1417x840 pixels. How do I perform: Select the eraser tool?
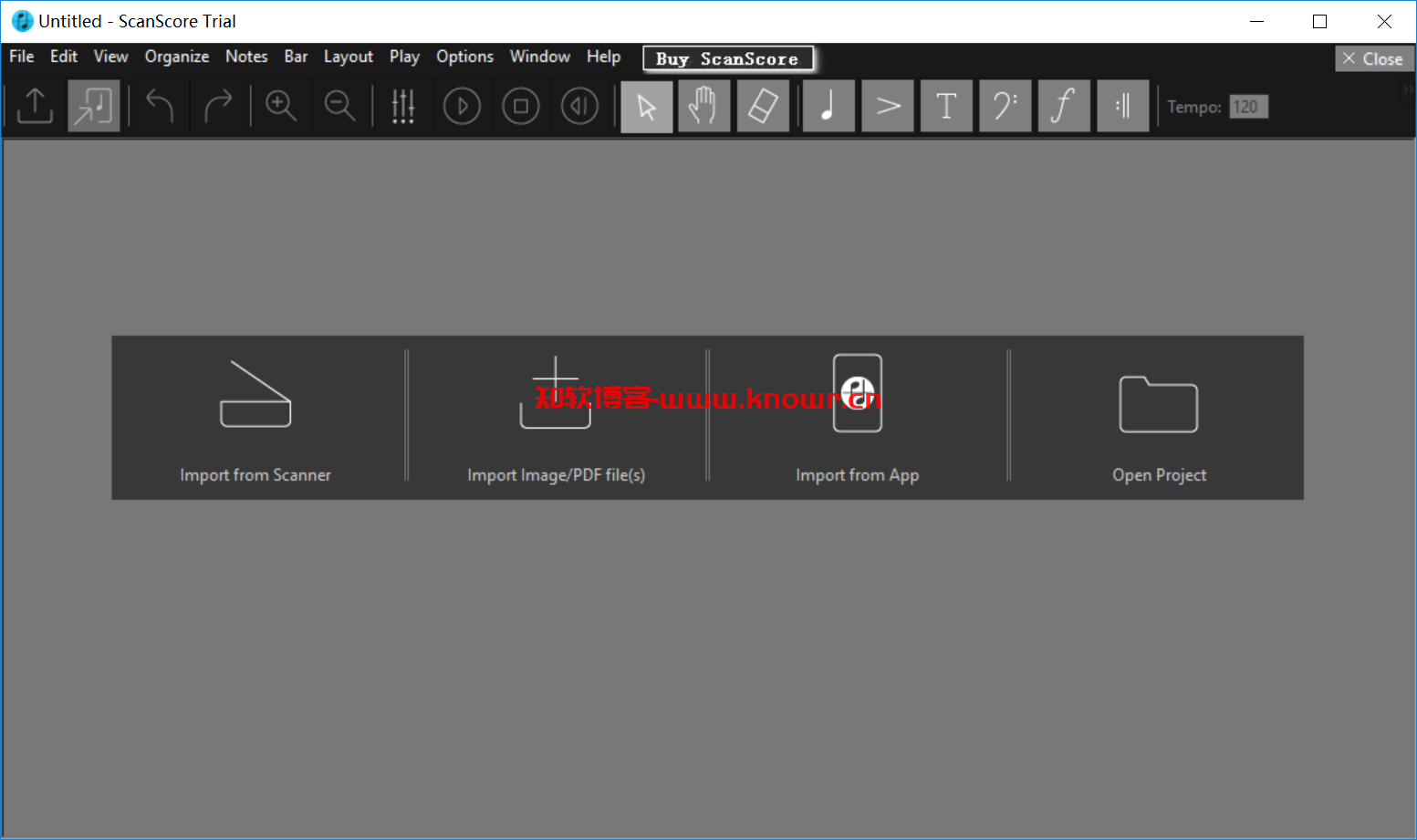[763, 107]
